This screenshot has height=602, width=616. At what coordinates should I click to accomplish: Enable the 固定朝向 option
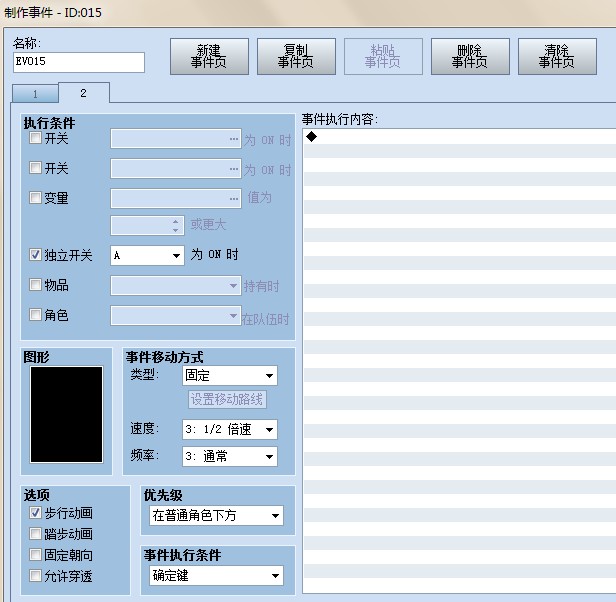pos(35,554)
